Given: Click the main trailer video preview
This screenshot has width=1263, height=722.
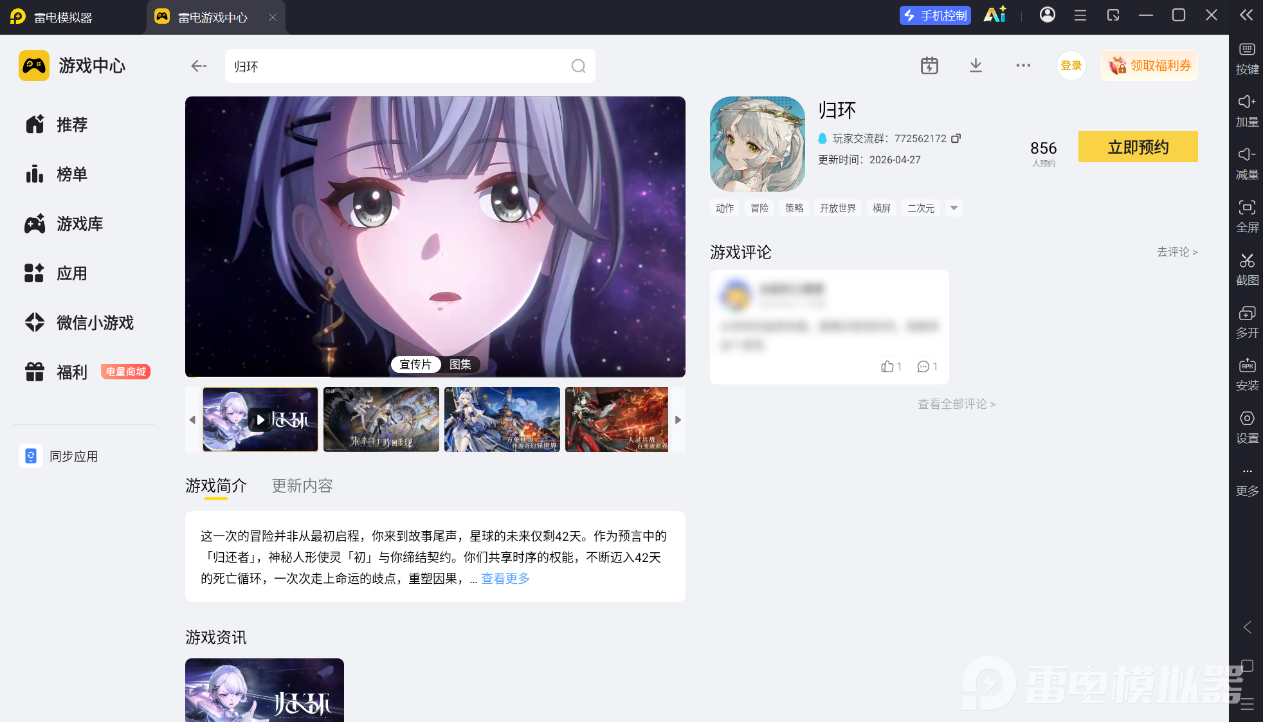Looking at the screenshot, I should pos(435,236).
